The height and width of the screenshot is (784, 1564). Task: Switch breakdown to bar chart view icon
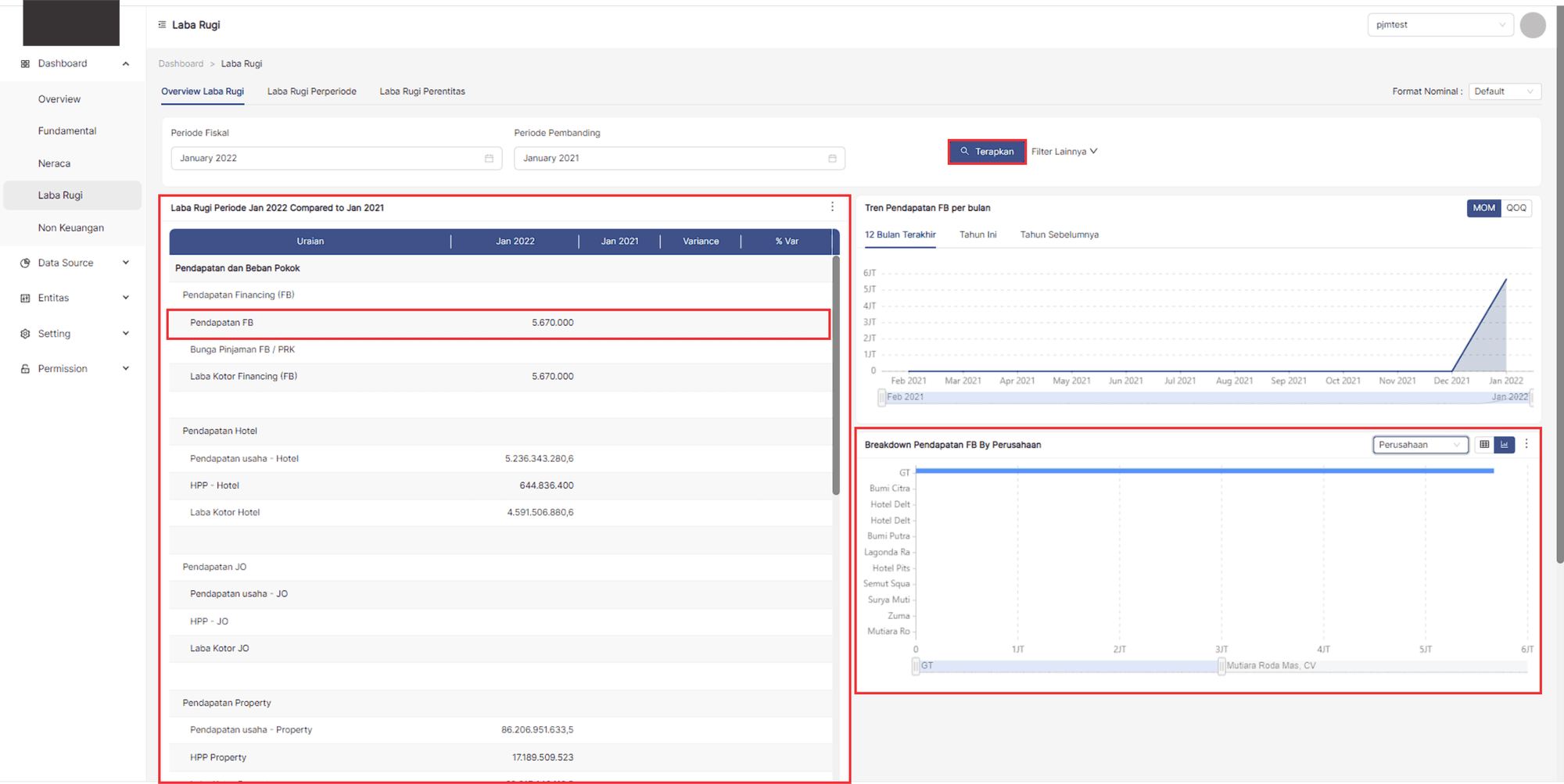pyautogui.click(x=1504, y=445)
